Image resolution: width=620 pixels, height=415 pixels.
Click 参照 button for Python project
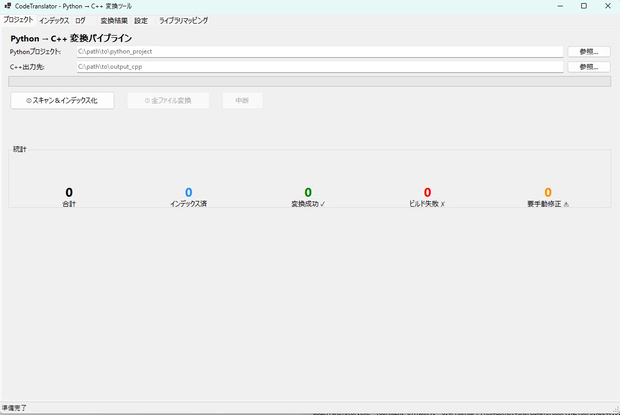pos(589,51)
